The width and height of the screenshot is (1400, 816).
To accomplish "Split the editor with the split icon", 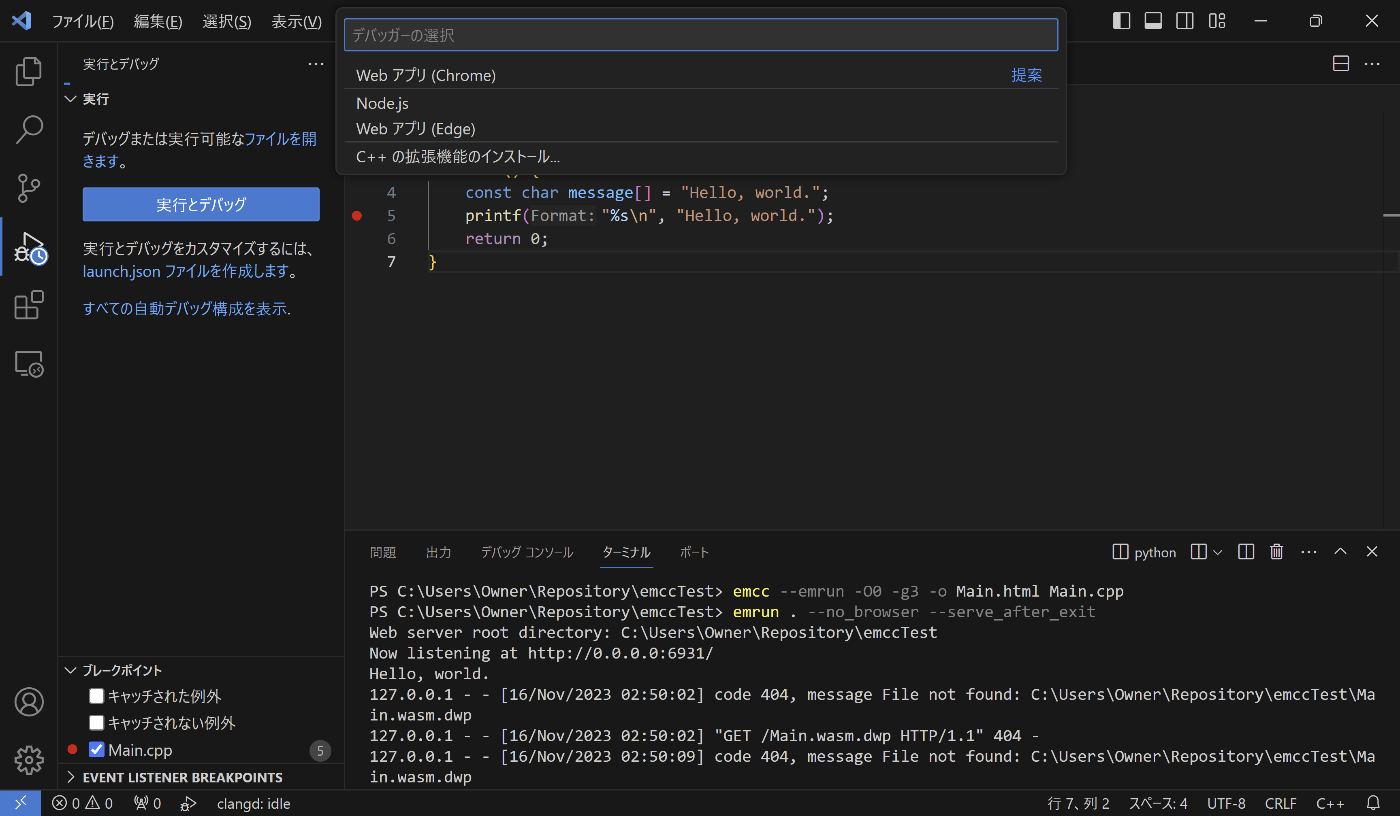I will pos(1341,64).
